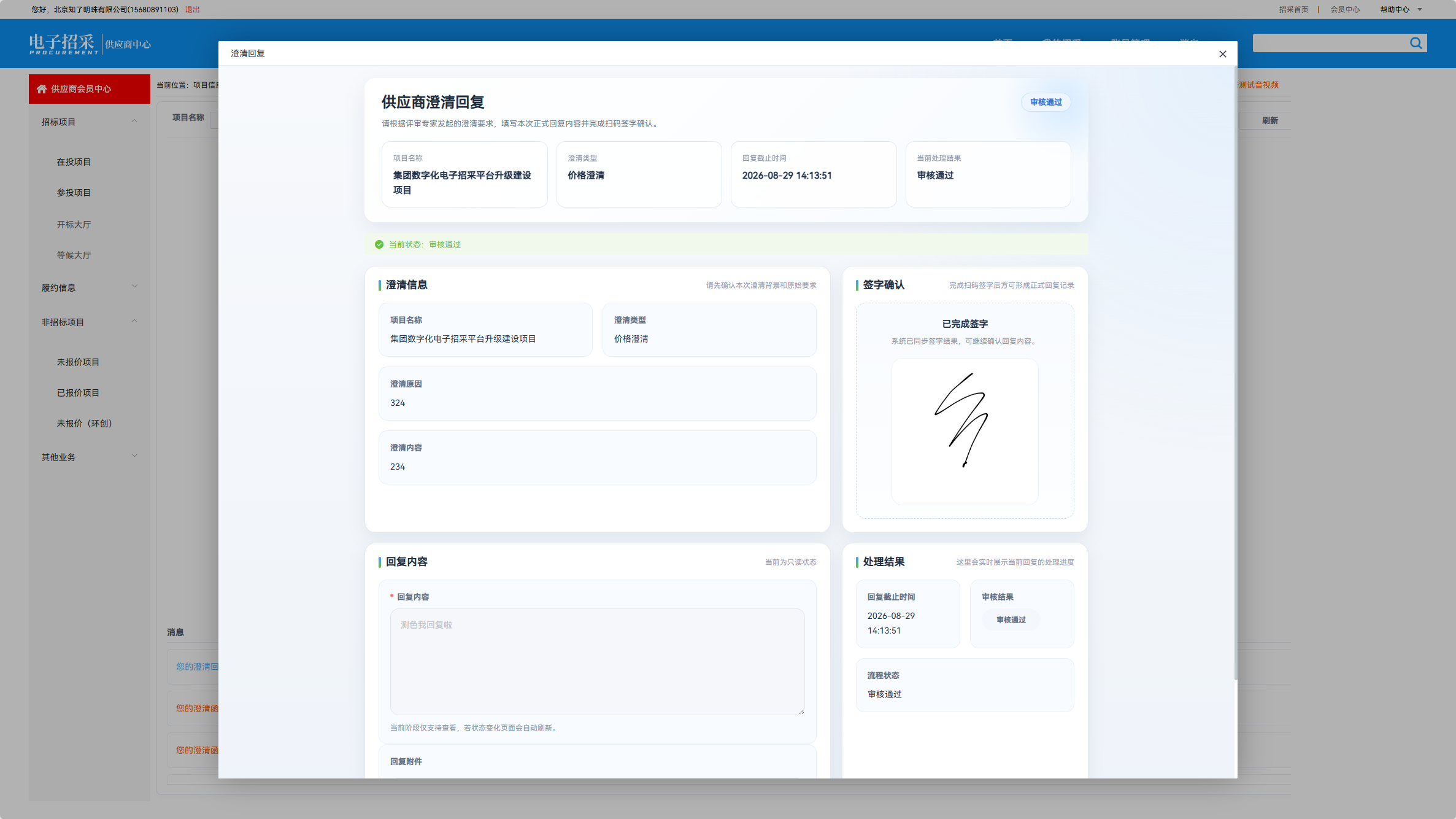Select 已报价项目 in the sidebar

(x=78, y=393)
